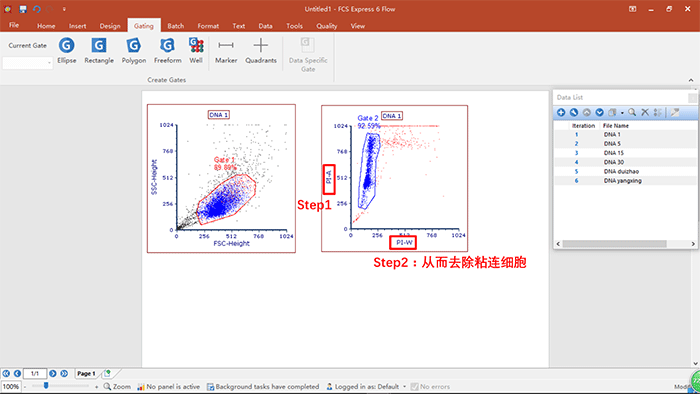
Task: Pick the Freeform gate tool
Action: coord(167,51)
